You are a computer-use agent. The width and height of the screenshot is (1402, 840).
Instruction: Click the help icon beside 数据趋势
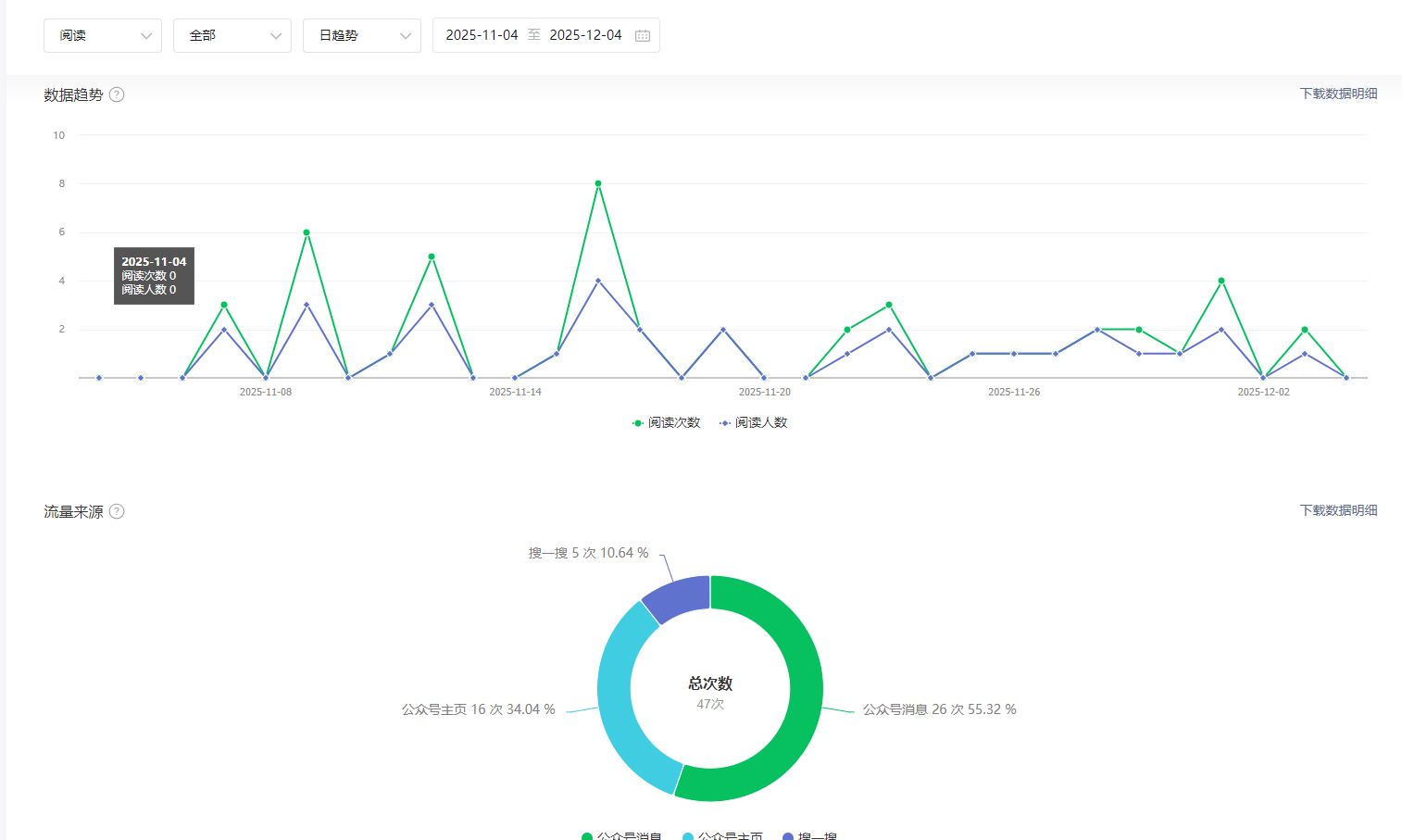tap(117, 94)
